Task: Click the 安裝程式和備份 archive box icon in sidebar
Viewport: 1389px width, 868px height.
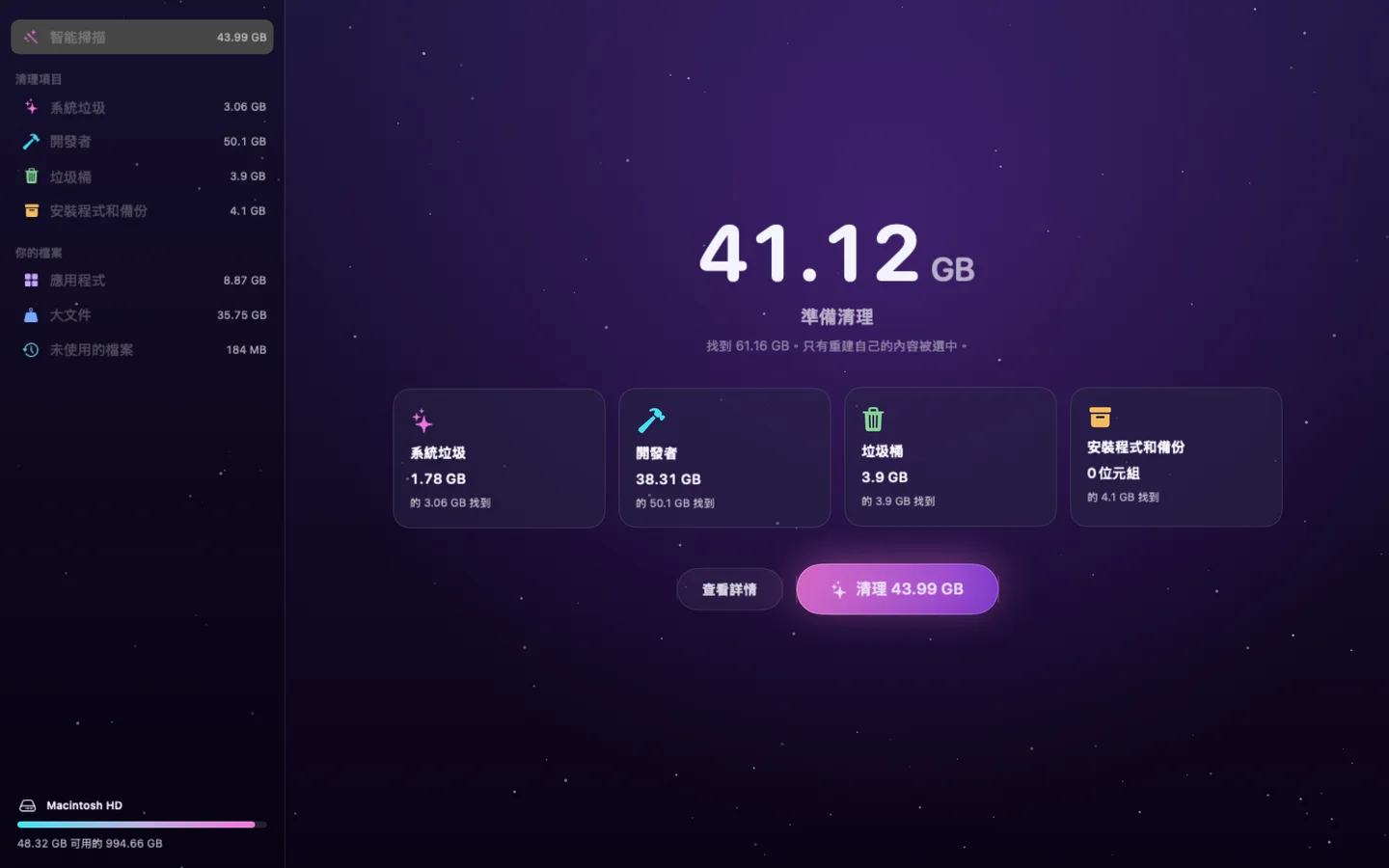Action: (x=31, y=210)
